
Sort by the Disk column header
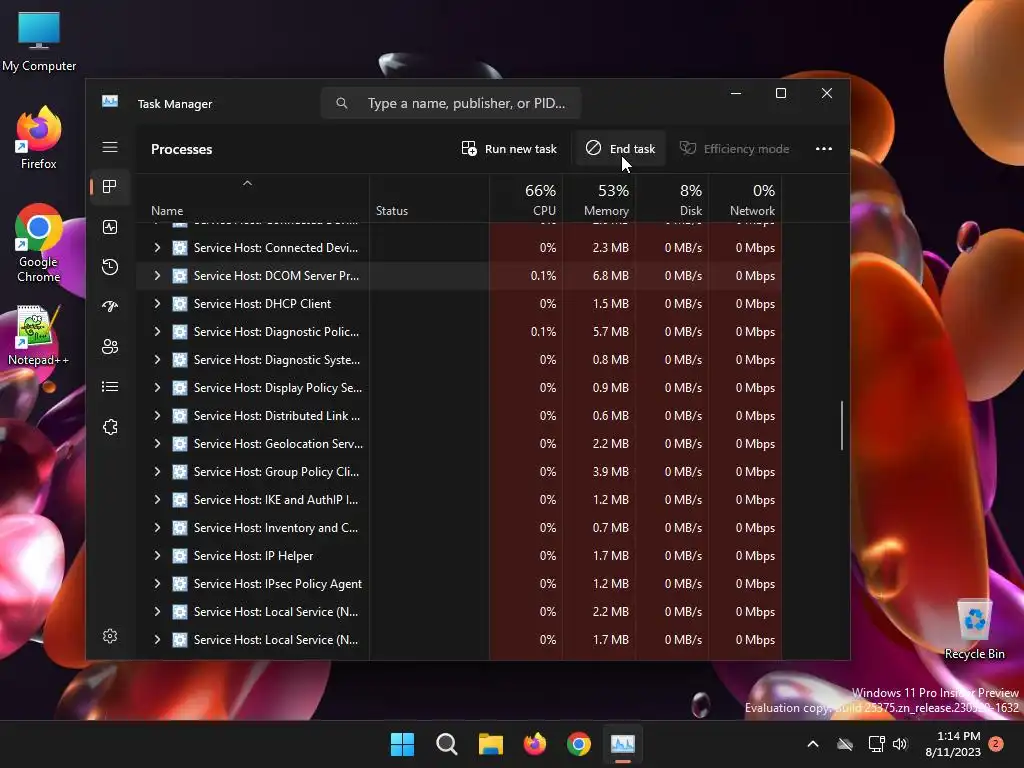pyautogui.click(x=673, y=199)
